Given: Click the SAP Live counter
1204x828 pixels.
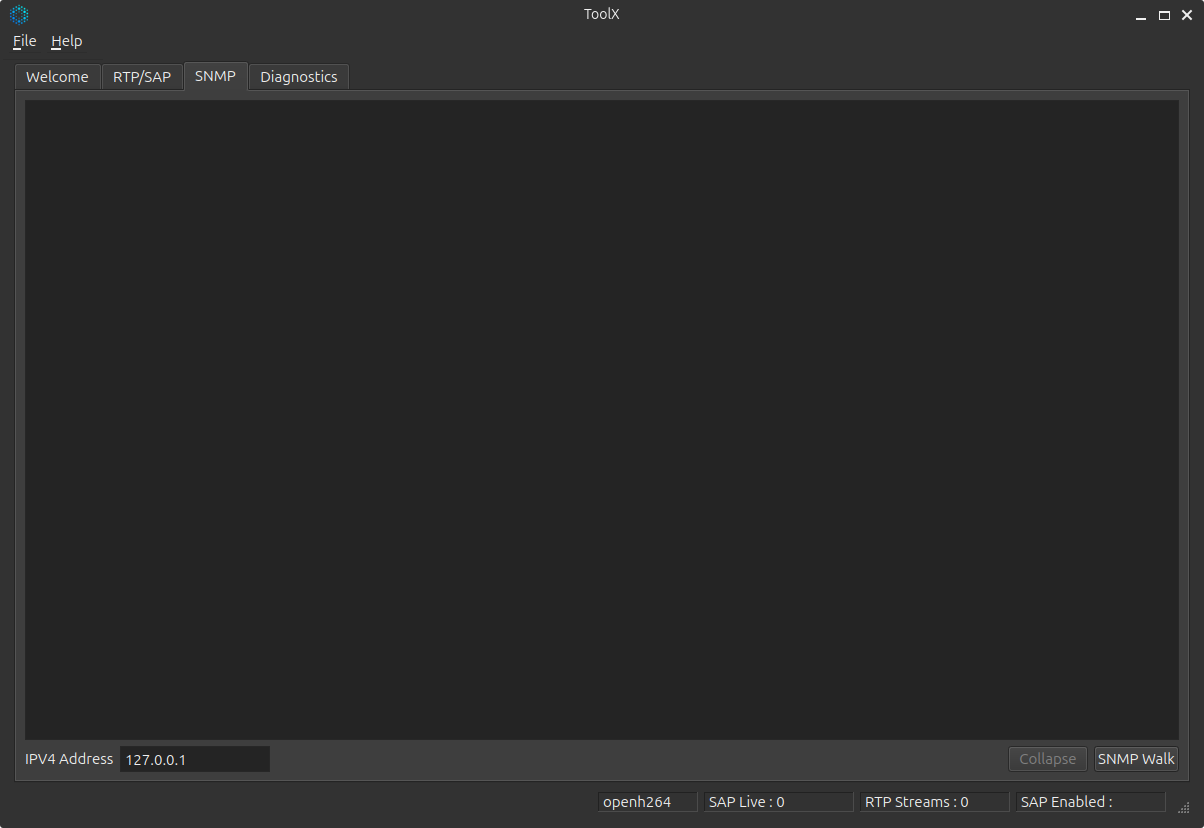Looking at the screenshot, I should 778,801.
